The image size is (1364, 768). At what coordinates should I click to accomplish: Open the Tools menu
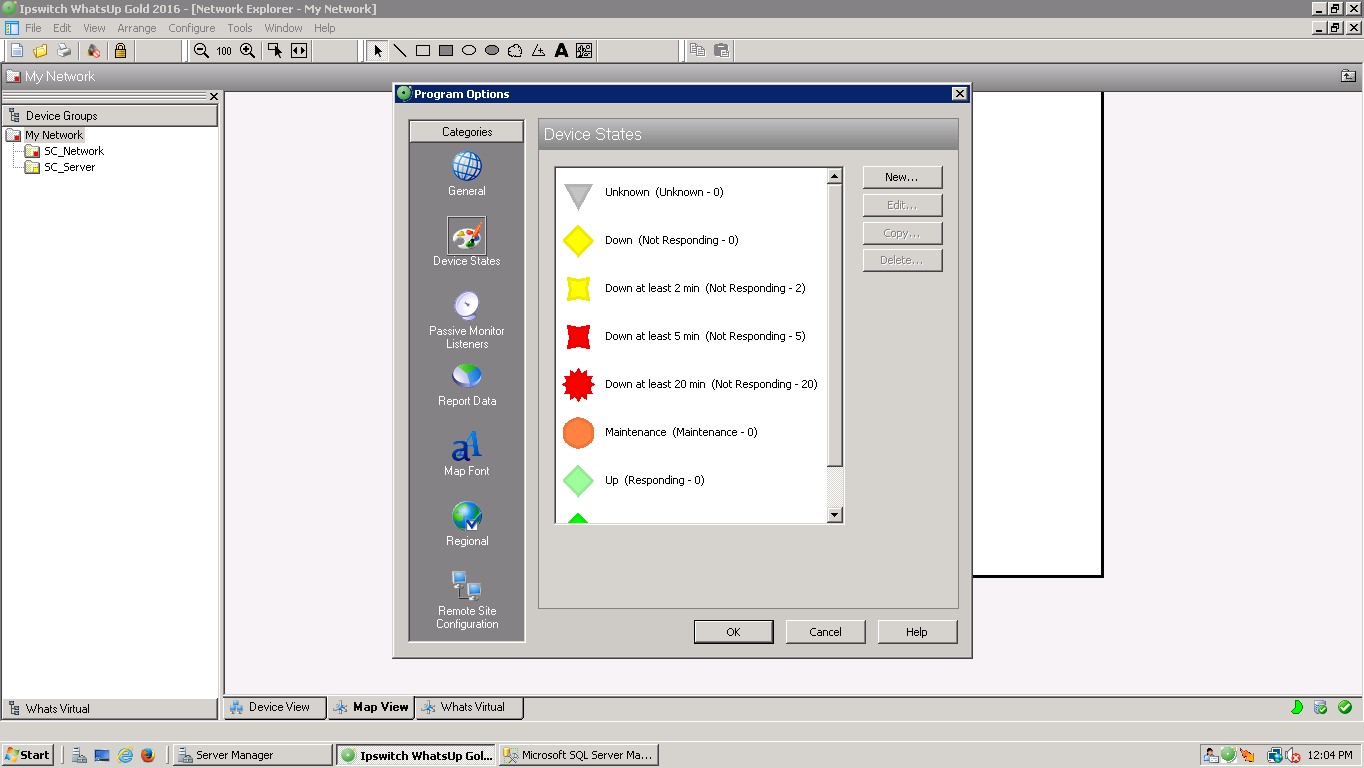click(x=239, y=28)
